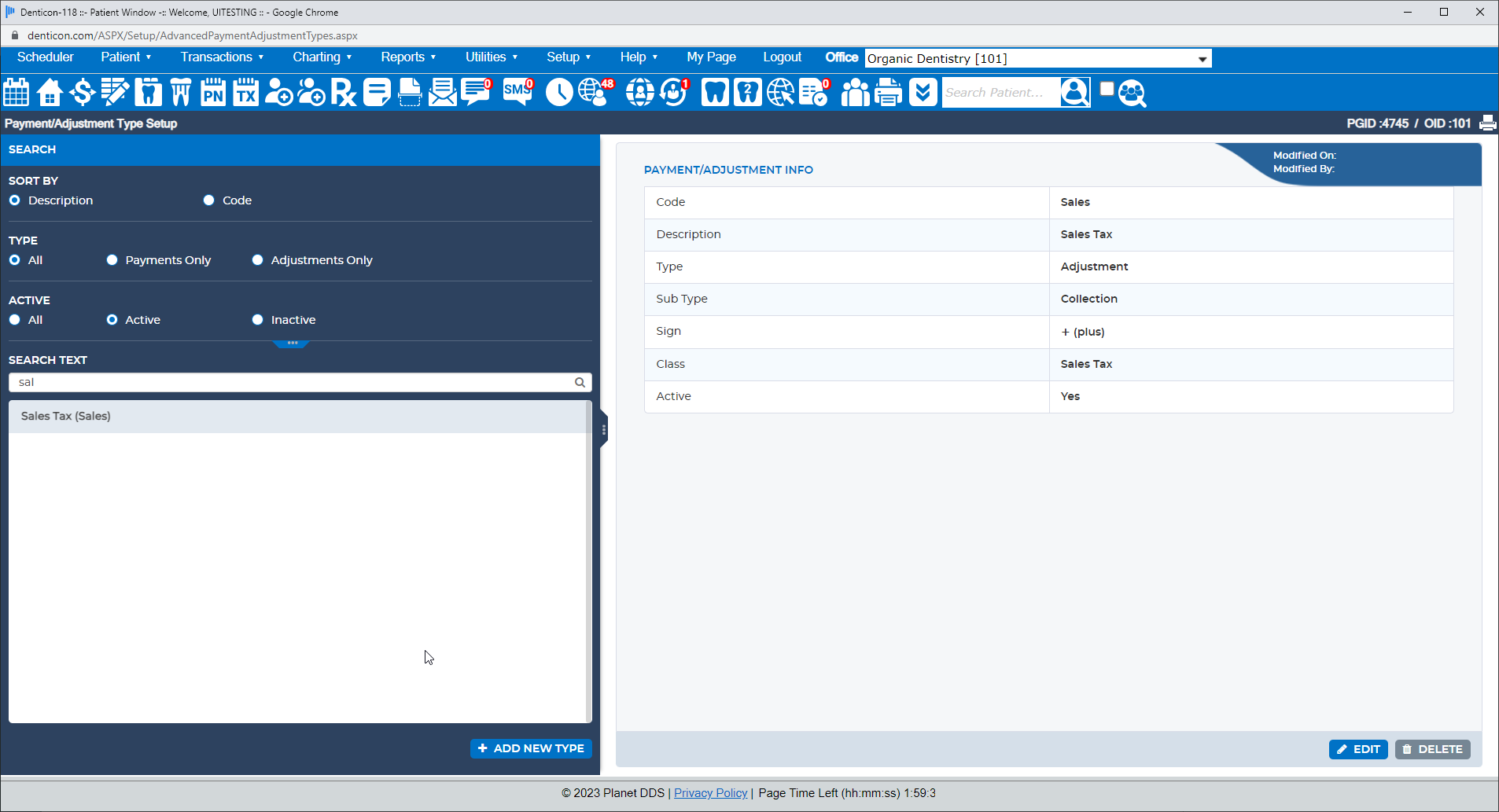Click the checklist document icon with 0 badge
This screenshot has height=812, width=1499.
(815, 92)
